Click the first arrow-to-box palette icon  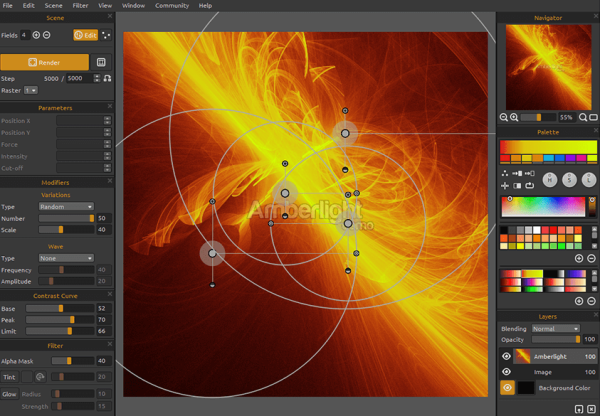coord(517,173)
